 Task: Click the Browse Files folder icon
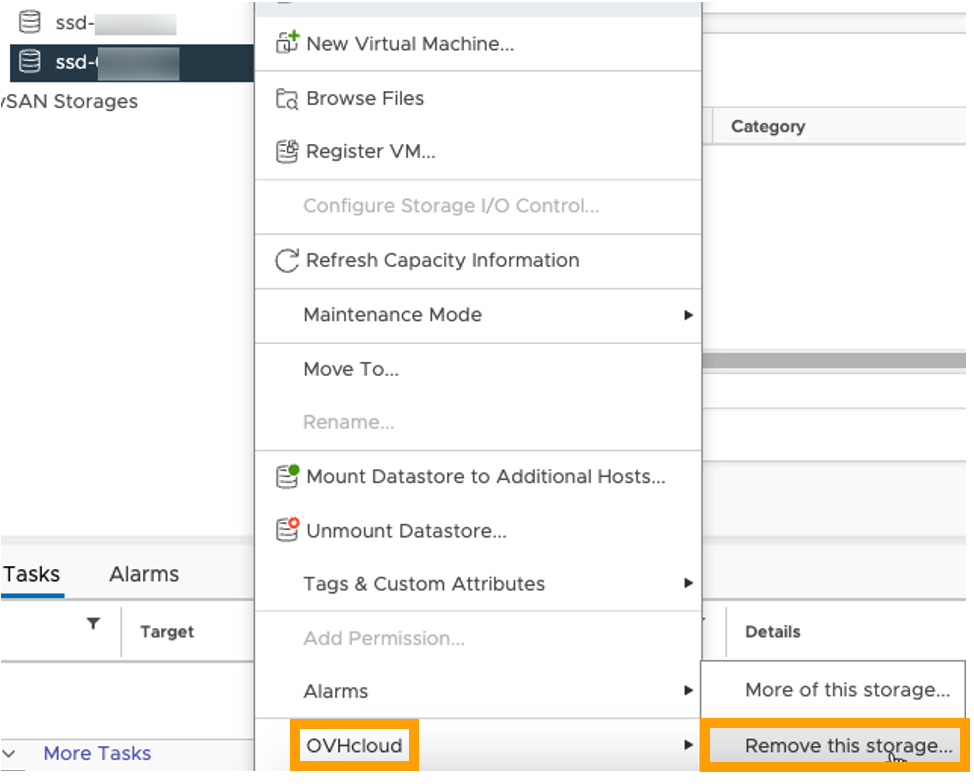[x=287, y=98]
